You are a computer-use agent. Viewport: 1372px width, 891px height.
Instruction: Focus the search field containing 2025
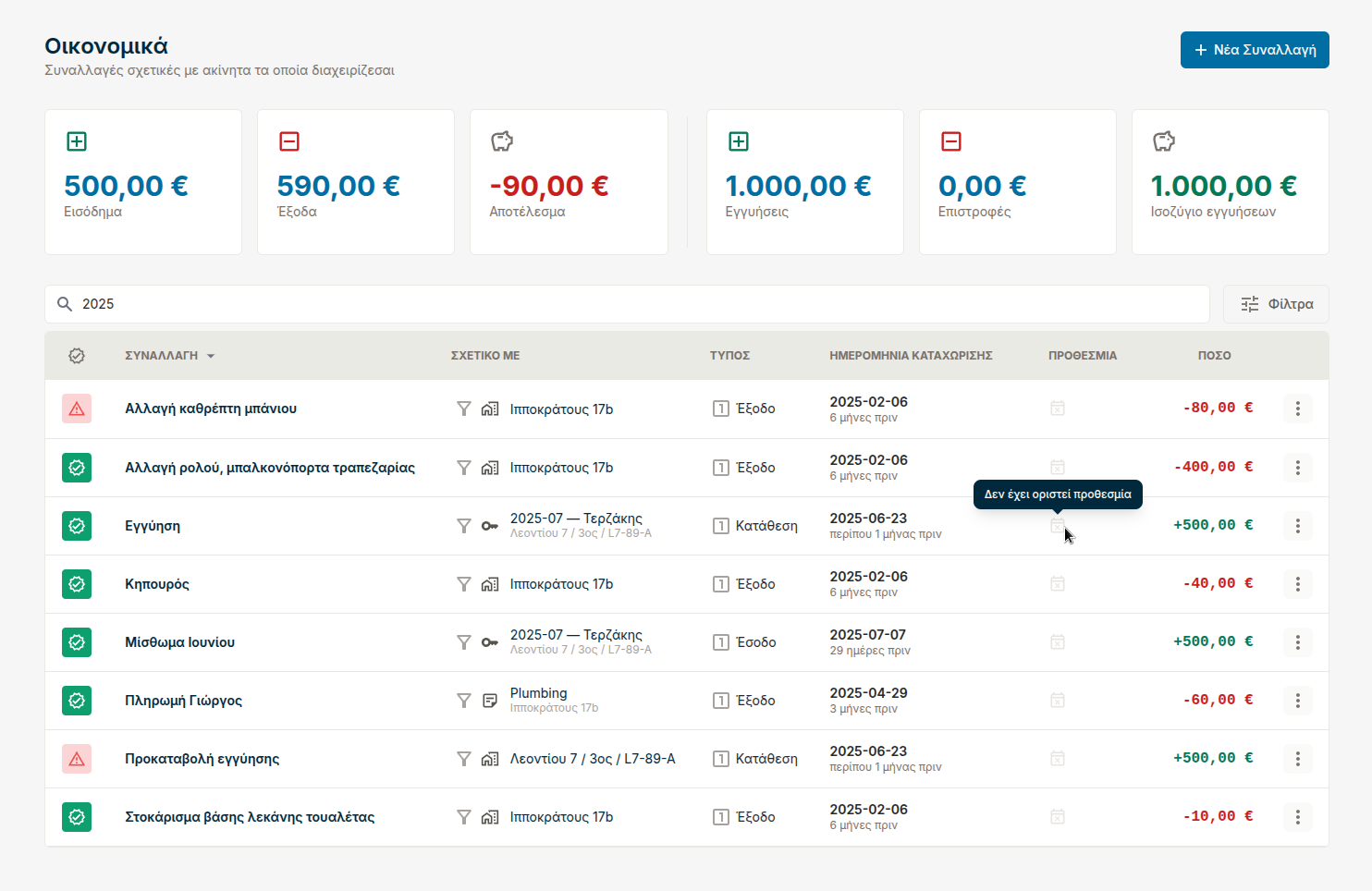tap(627, 304)
